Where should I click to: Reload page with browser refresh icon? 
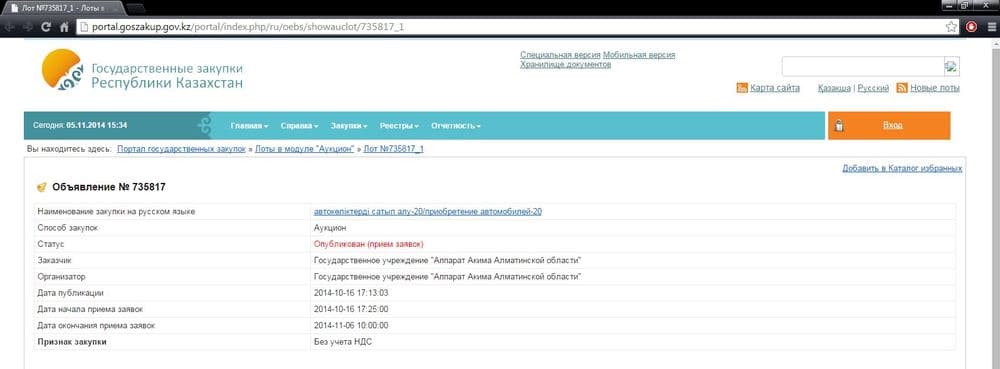coord(46,27)
